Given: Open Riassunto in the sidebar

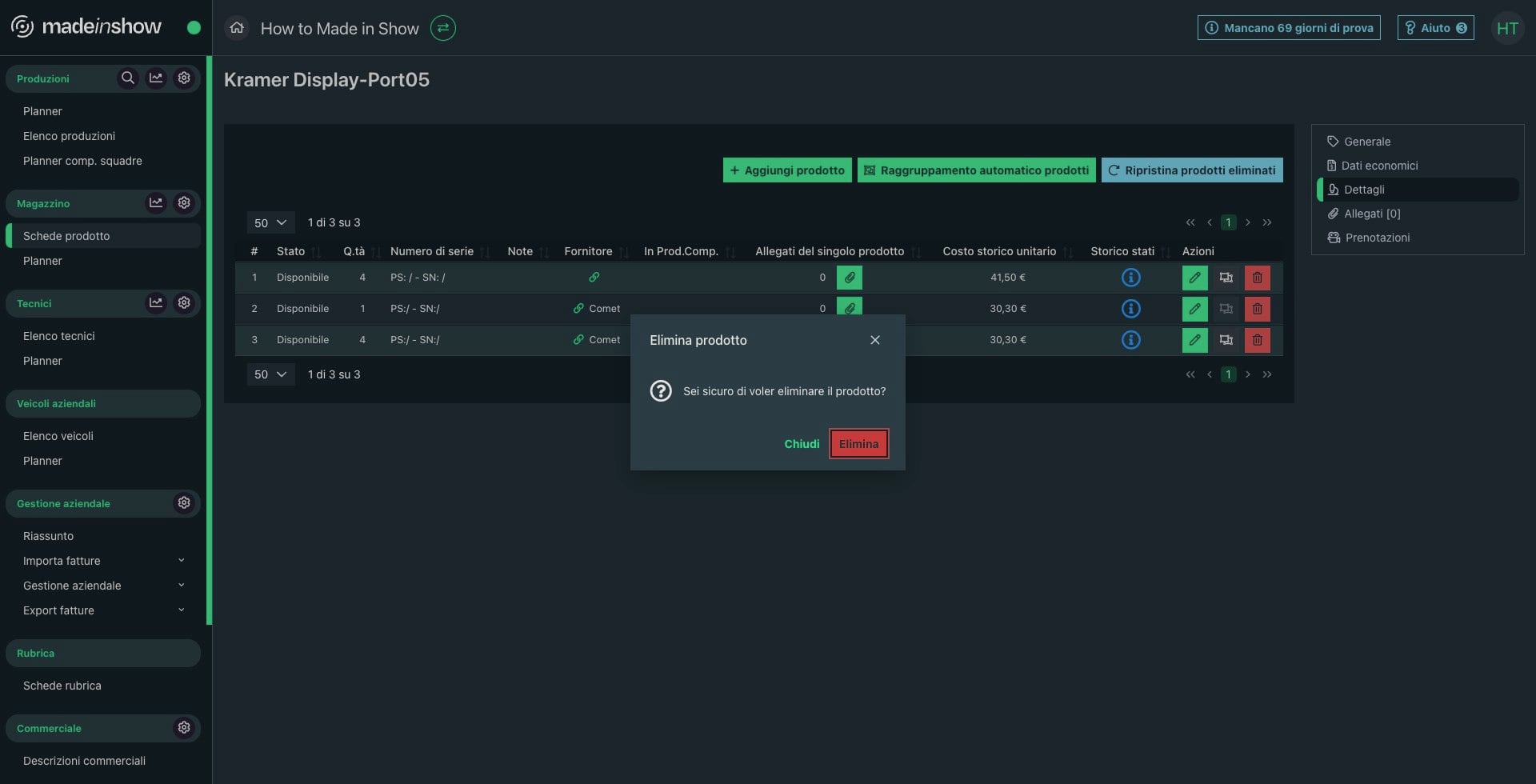Looking at the screenshot, I should coord(48,536).
